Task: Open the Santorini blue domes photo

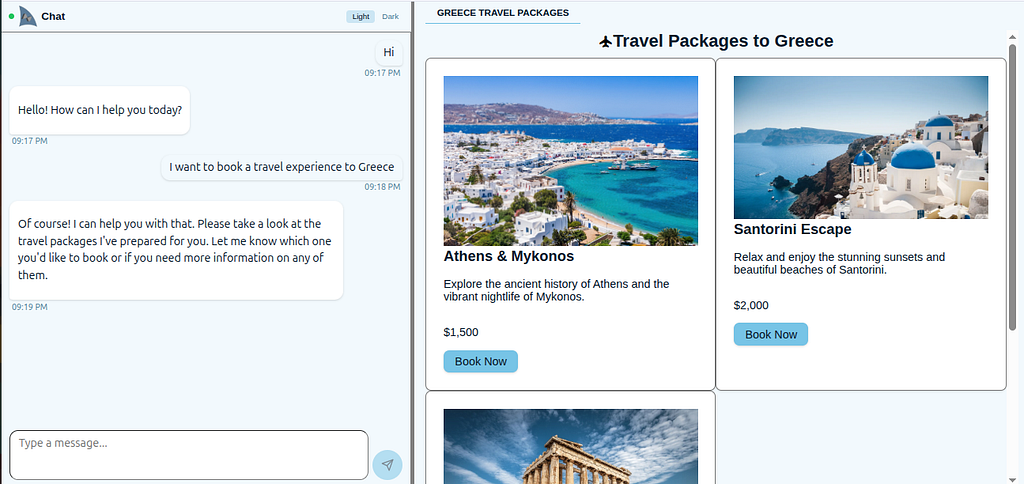Action: click(x=861, y=147)
